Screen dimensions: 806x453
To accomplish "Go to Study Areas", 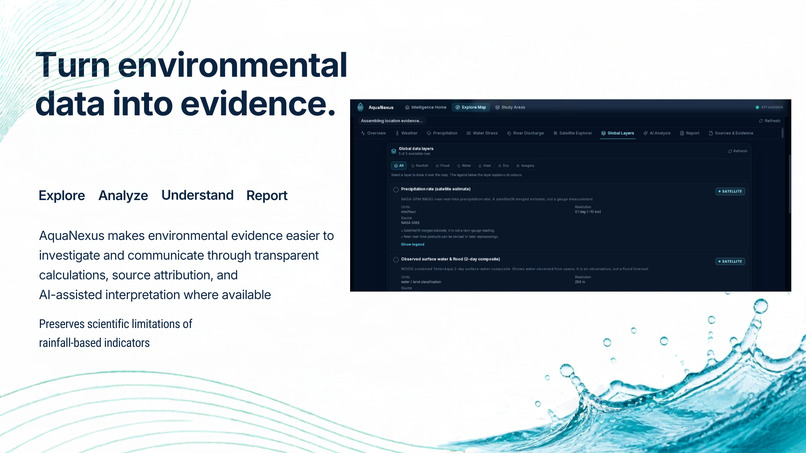I will coord(510,107).
